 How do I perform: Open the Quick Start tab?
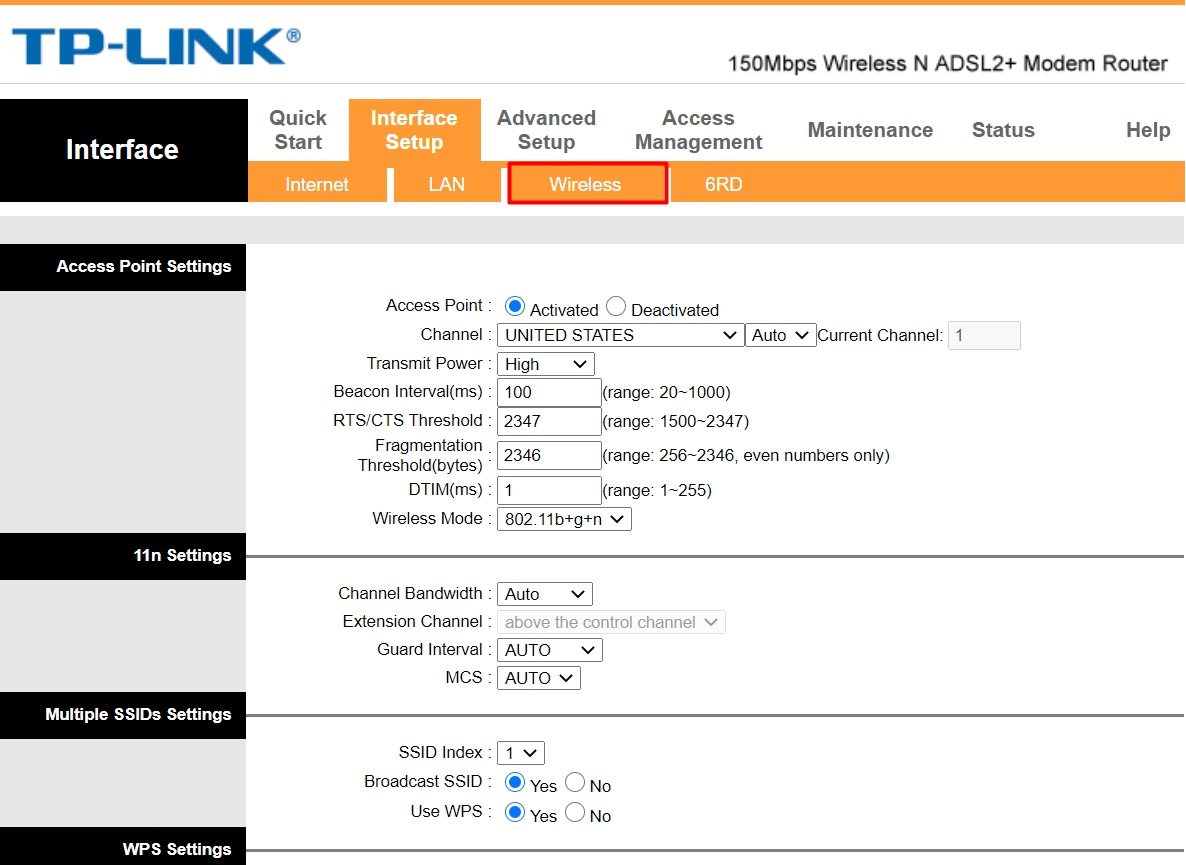click(x=298, y=130)
